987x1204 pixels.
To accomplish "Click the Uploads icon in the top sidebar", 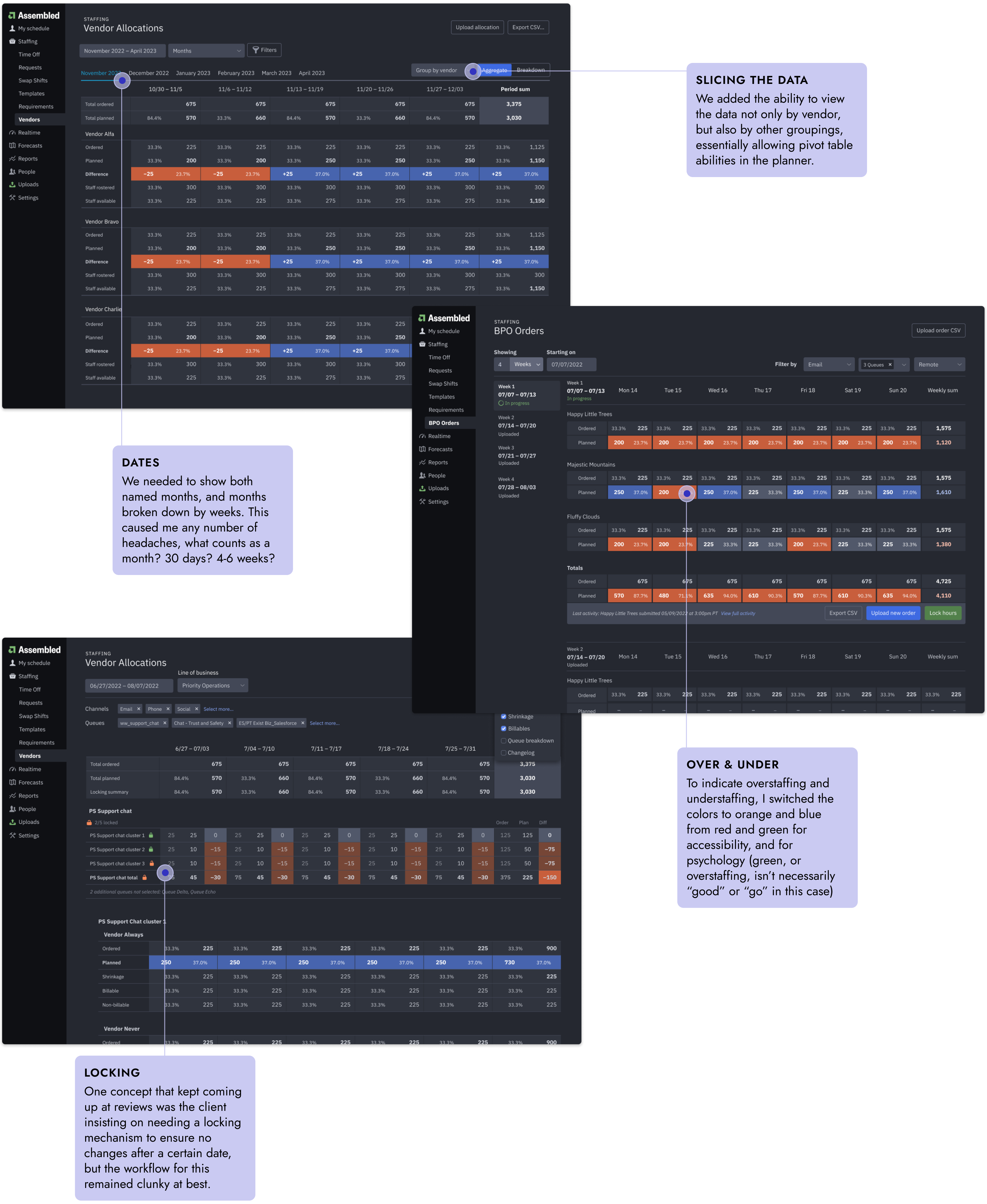I will pyautogui.click(x=13, y=184).
